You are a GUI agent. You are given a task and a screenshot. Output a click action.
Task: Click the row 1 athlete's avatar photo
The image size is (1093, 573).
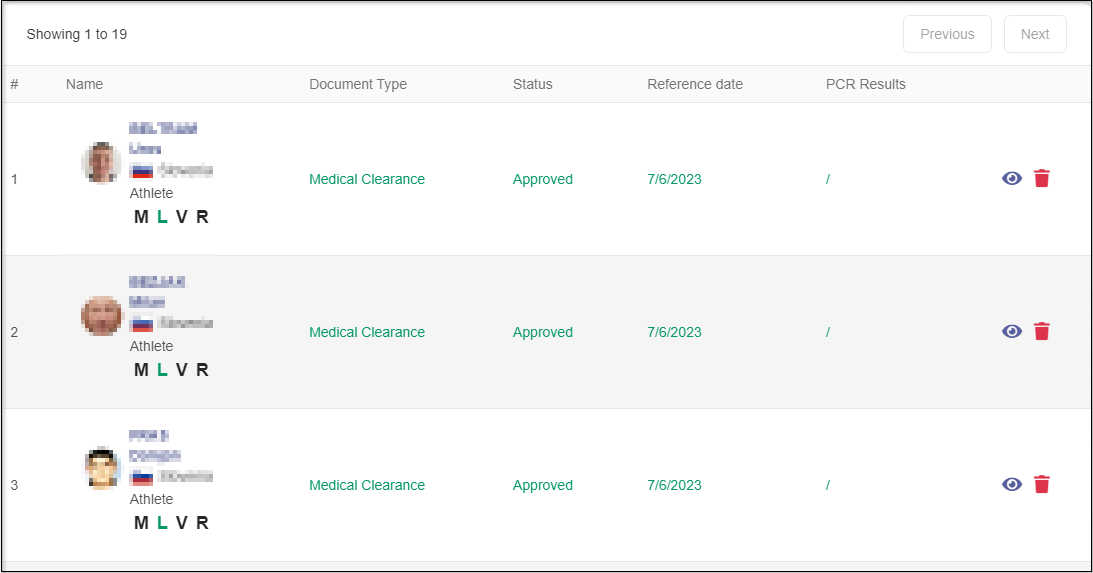point(101,163)
